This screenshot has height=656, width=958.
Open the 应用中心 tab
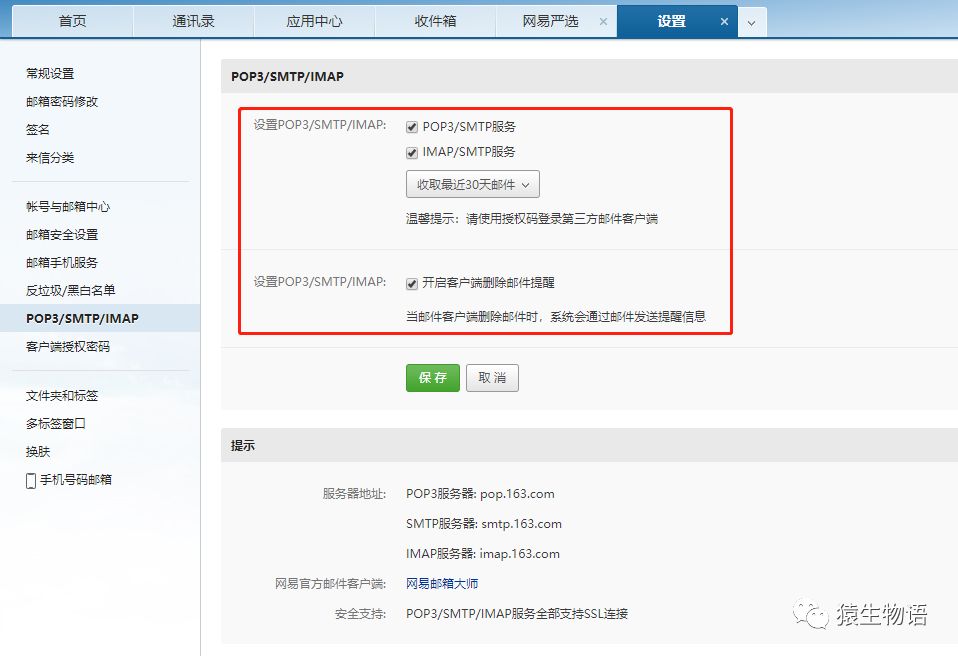point(314,21)
